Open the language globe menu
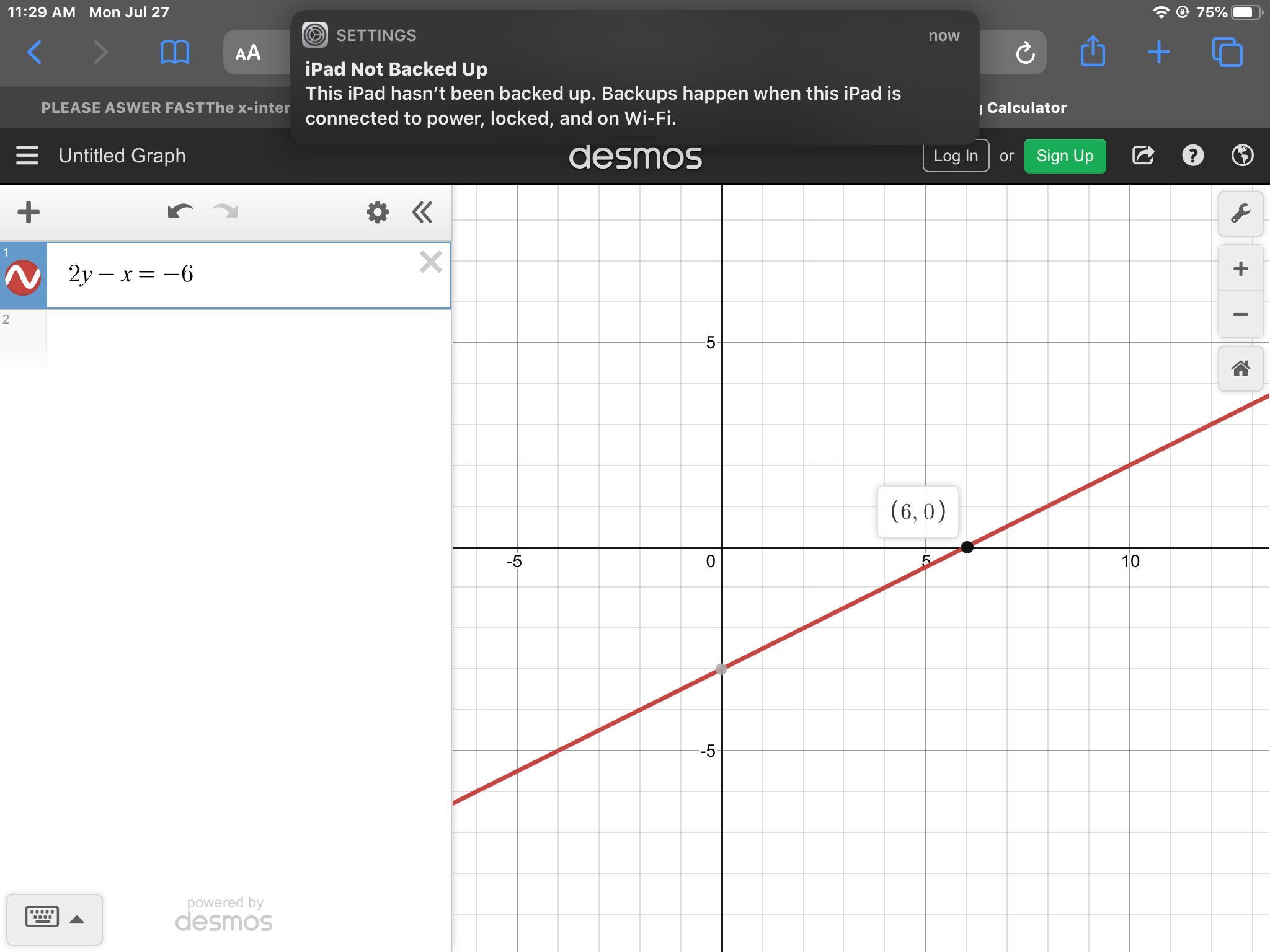Image resolution: width=1270 pixels, height=952 pixels. (1242, 156)
